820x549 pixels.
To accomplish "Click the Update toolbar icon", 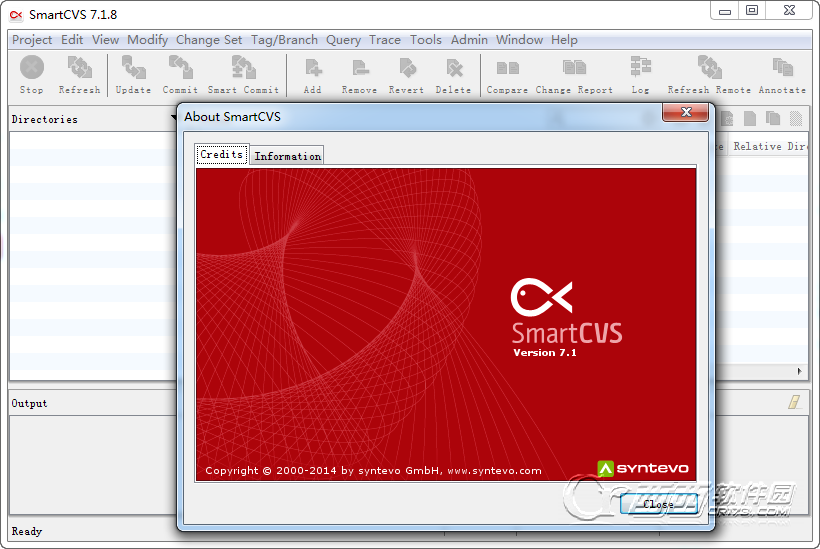I will pyautogui.click(x=133, y=68).
